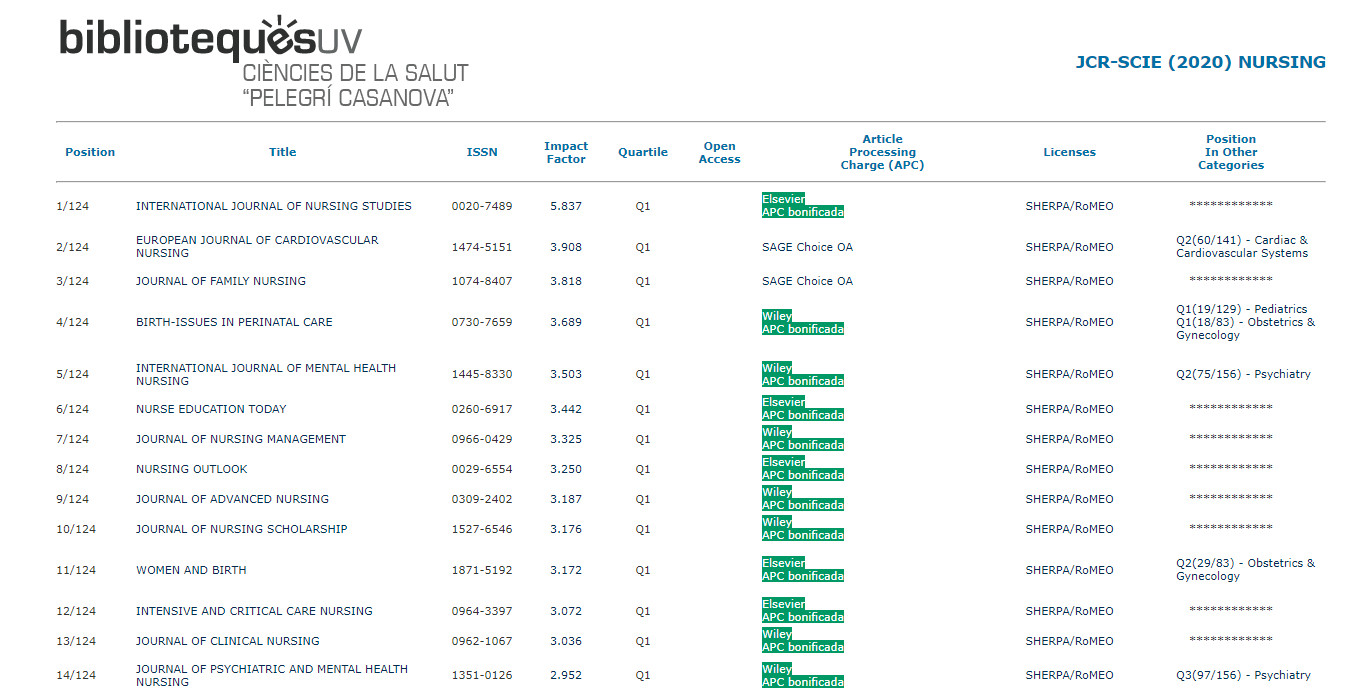1357x700 pixels.
Task: Open SHERPA/RoMEO link for Journal of Family Nursing
Action: [x=1069, y=281]
